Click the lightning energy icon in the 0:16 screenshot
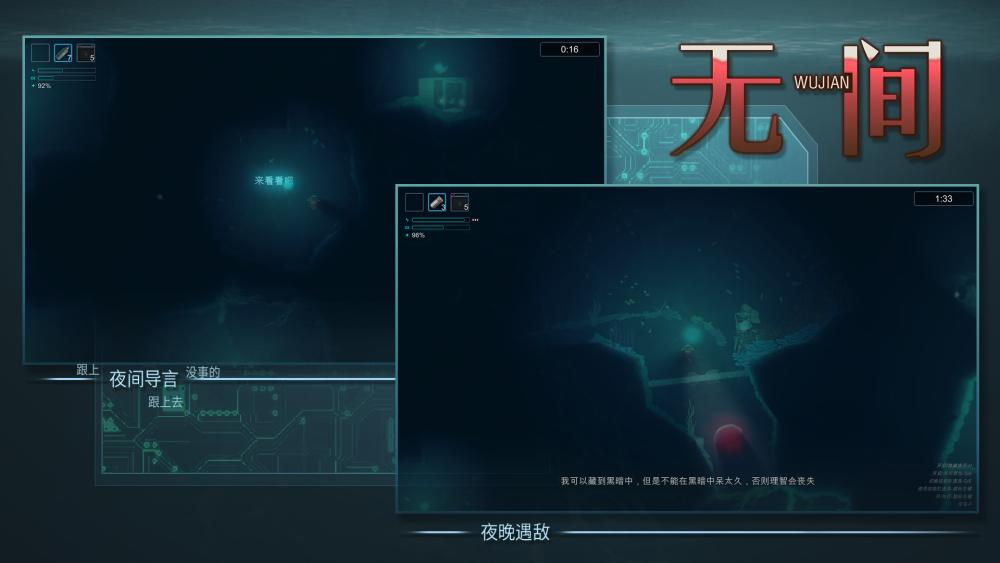1000x563 pixels. 33,71
